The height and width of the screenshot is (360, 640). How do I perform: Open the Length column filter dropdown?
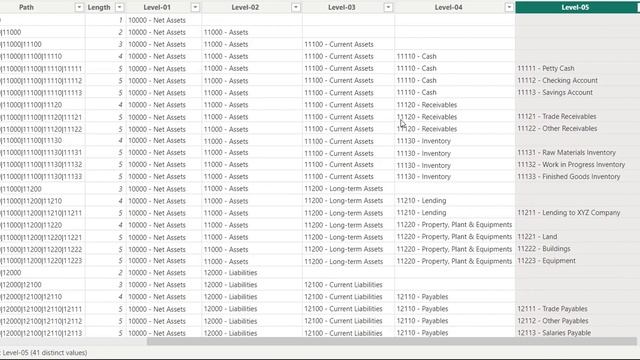click(120, 7)
